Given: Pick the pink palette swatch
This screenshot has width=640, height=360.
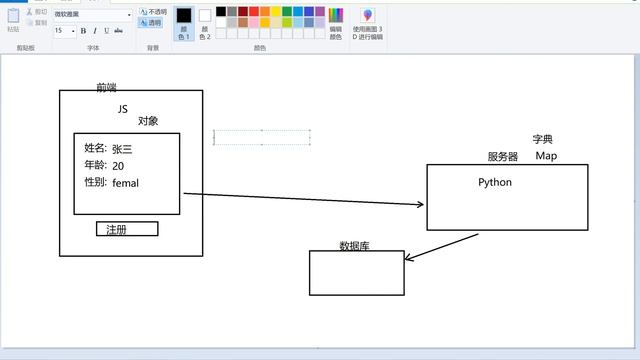Looking at the screenshot, I should (x=254, y=22).
